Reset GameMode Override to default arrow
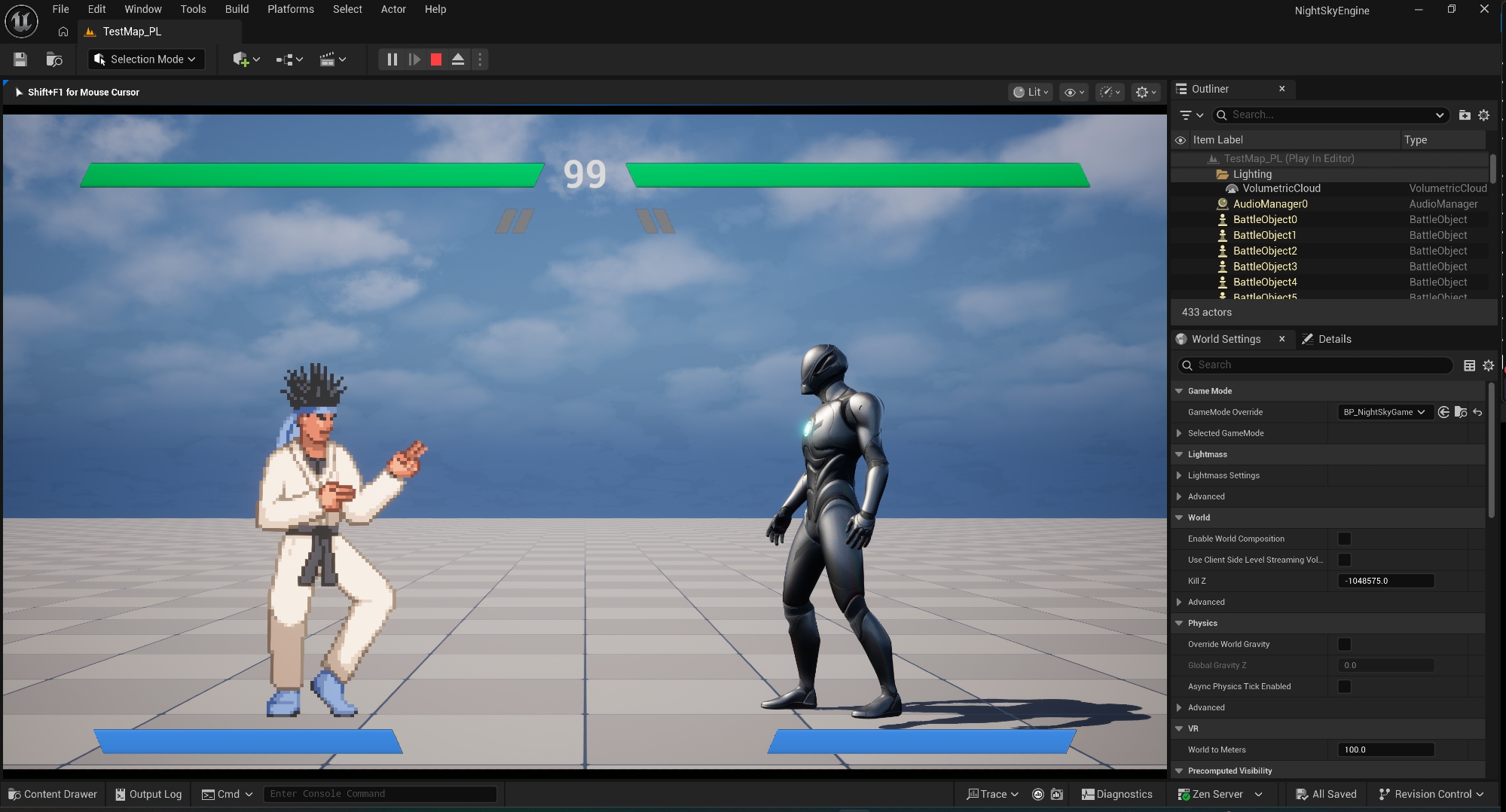Image resolution: width=1506 pixels, height=812 pixels. [x=1477, y=412]
